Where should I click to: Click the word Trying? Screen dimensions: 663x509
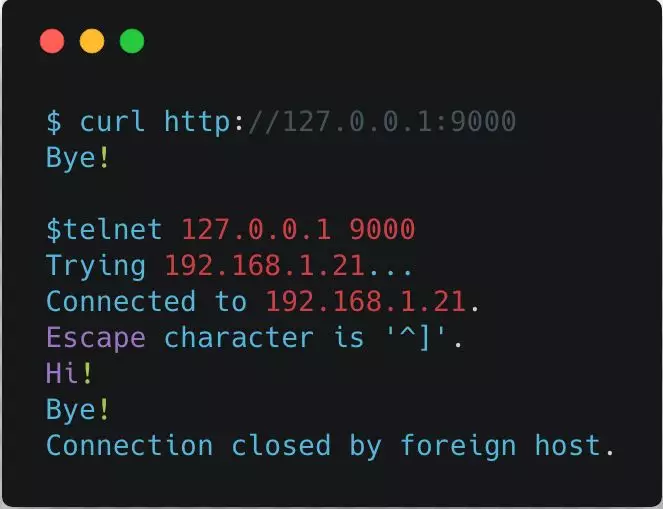(96, 266)
